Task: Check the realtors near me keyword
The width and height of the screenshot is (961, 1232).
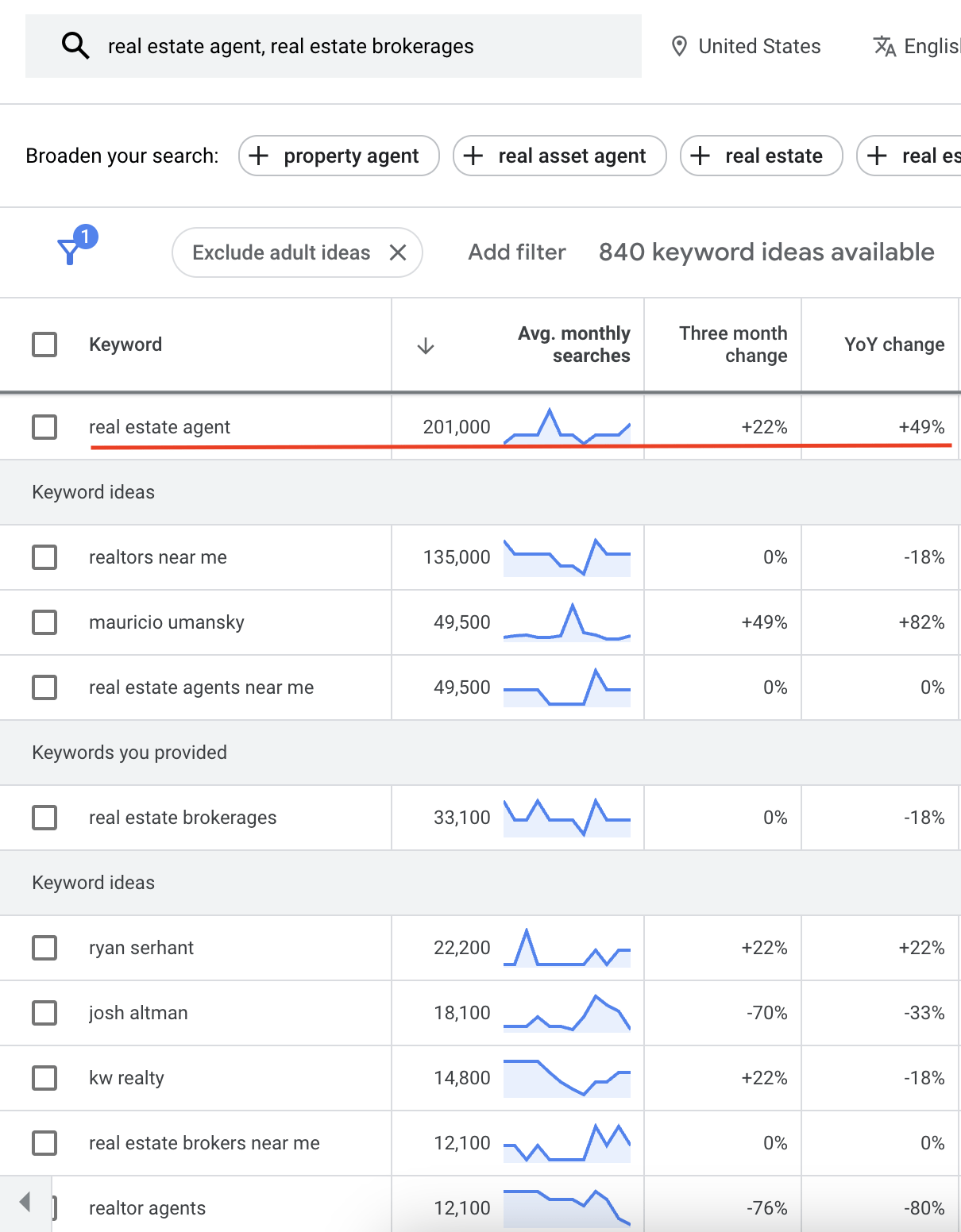Action: [x=44, y=557]
